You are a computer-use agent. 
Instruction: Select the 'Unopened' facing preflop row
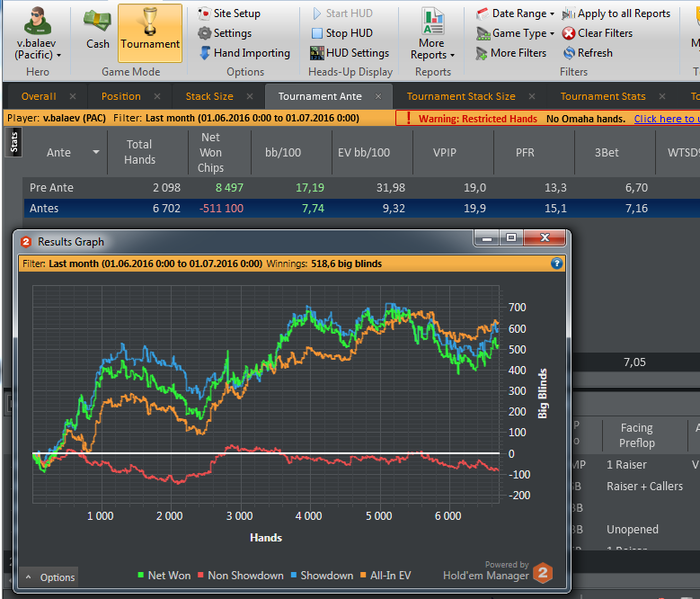click(x=632, y=529)
